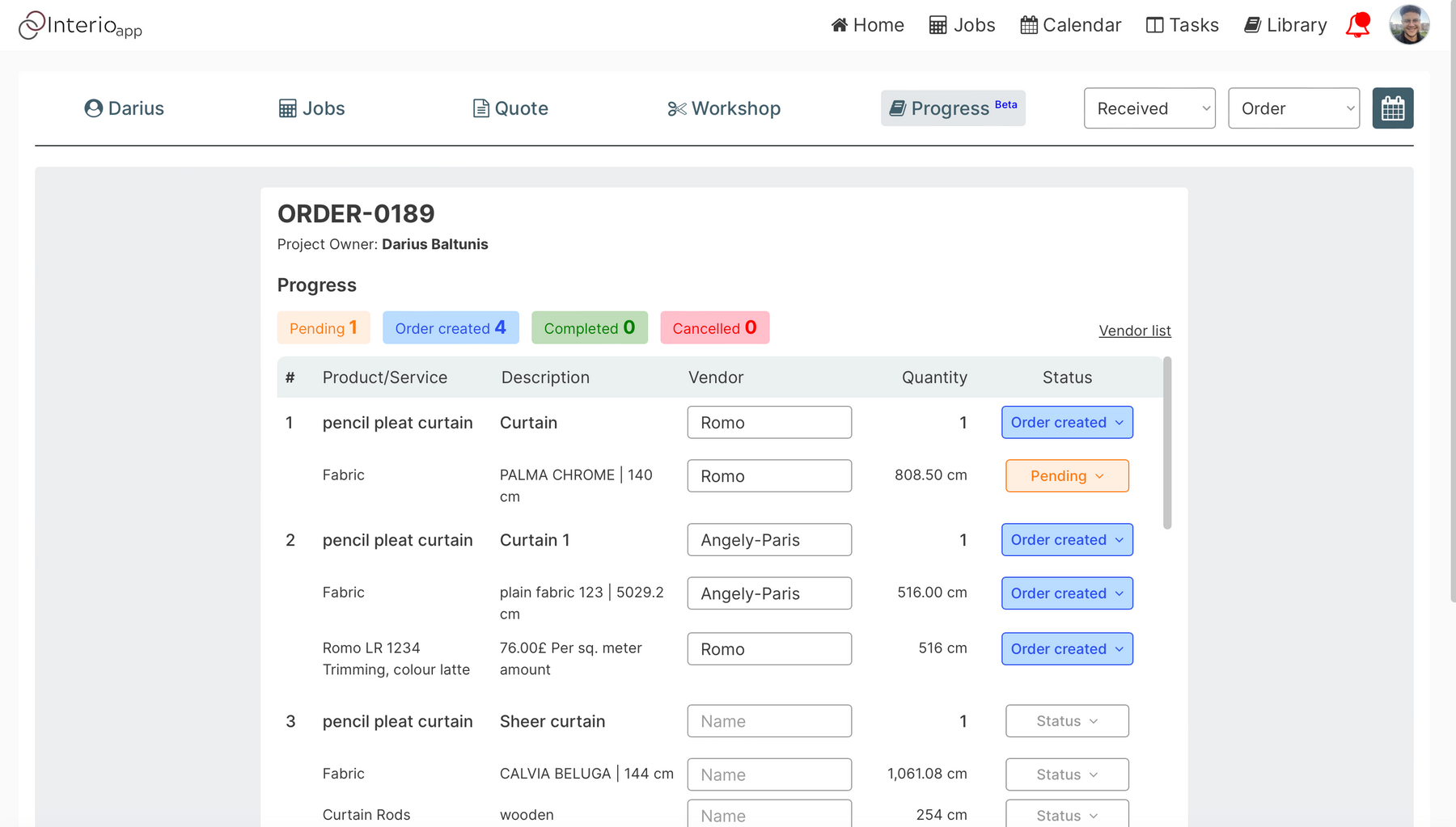The height and width of the screenshot is (827, 1456).
Task: Click the Status column header
Action: (1067, 378)
